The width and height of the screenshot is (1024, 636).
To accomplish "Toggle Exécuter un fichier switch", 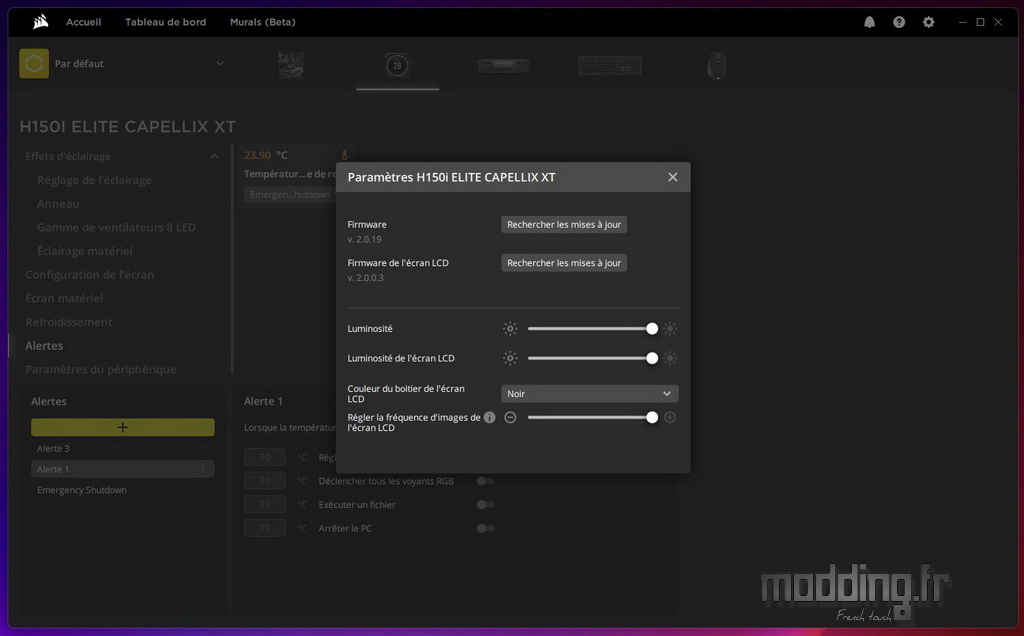I will pos(485,505).
